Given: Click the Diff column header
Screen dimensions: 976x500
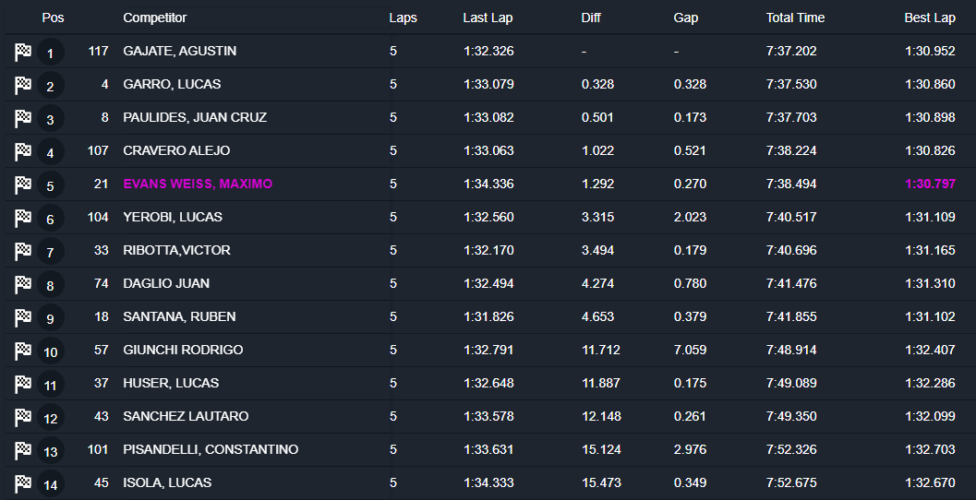Looking at the screenshot, I should coord(591,18).
